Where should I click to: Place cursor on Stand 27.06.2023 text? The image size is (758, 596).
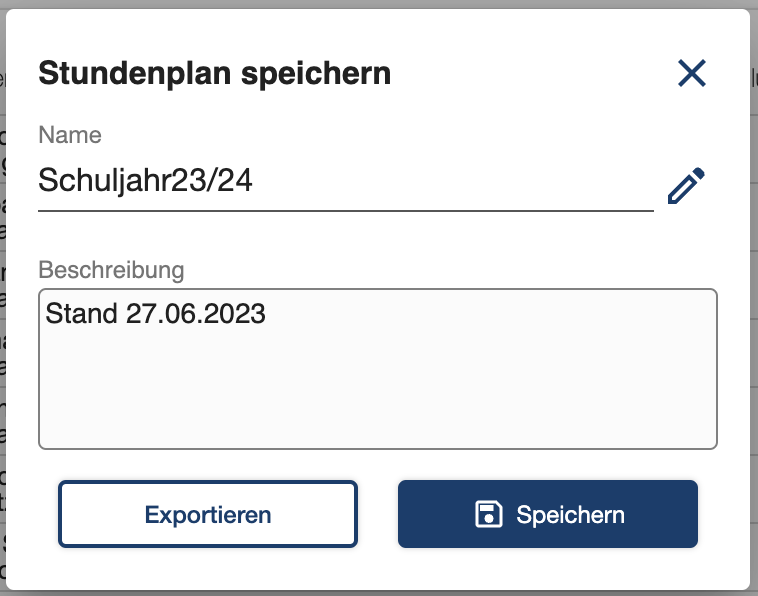155,313
